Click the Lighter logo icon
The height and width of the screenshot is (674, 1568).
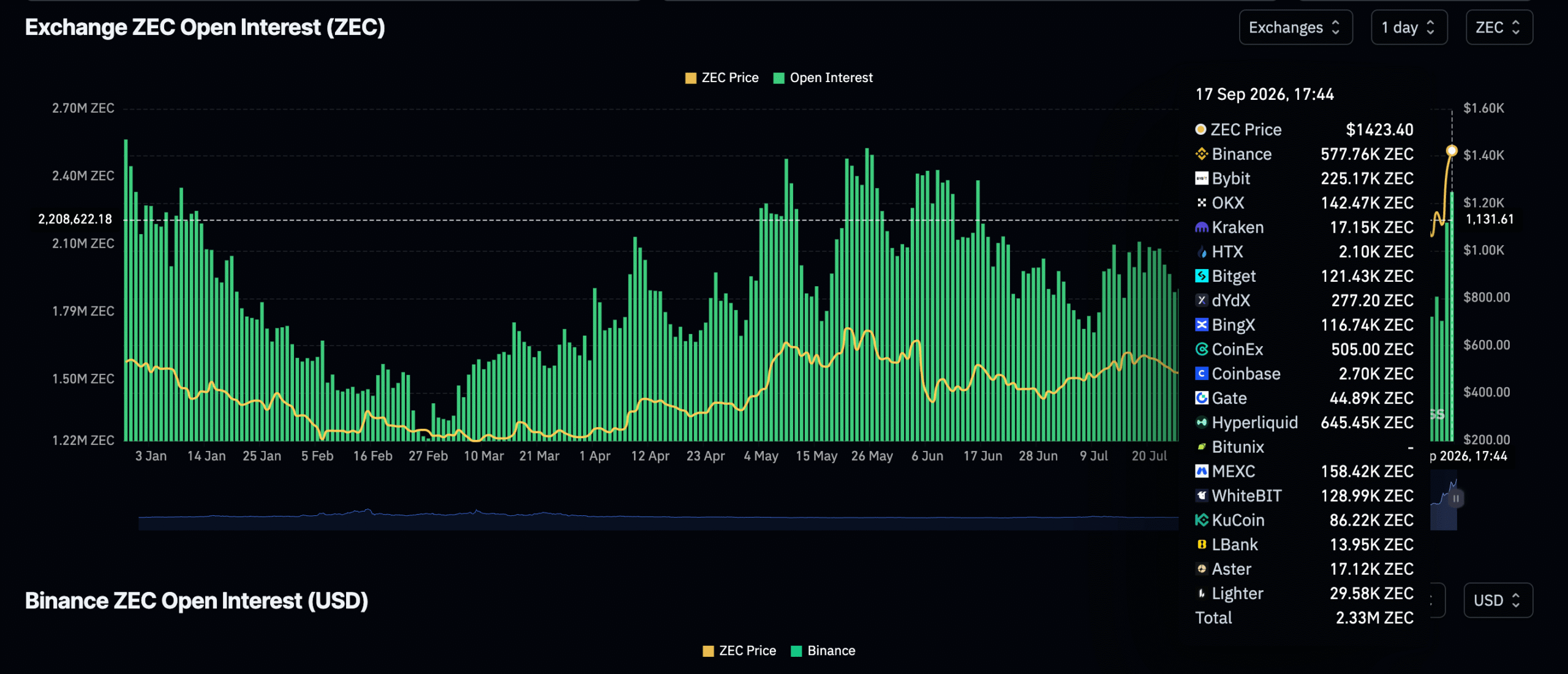pyautogui.click(x=1202, y=593)
